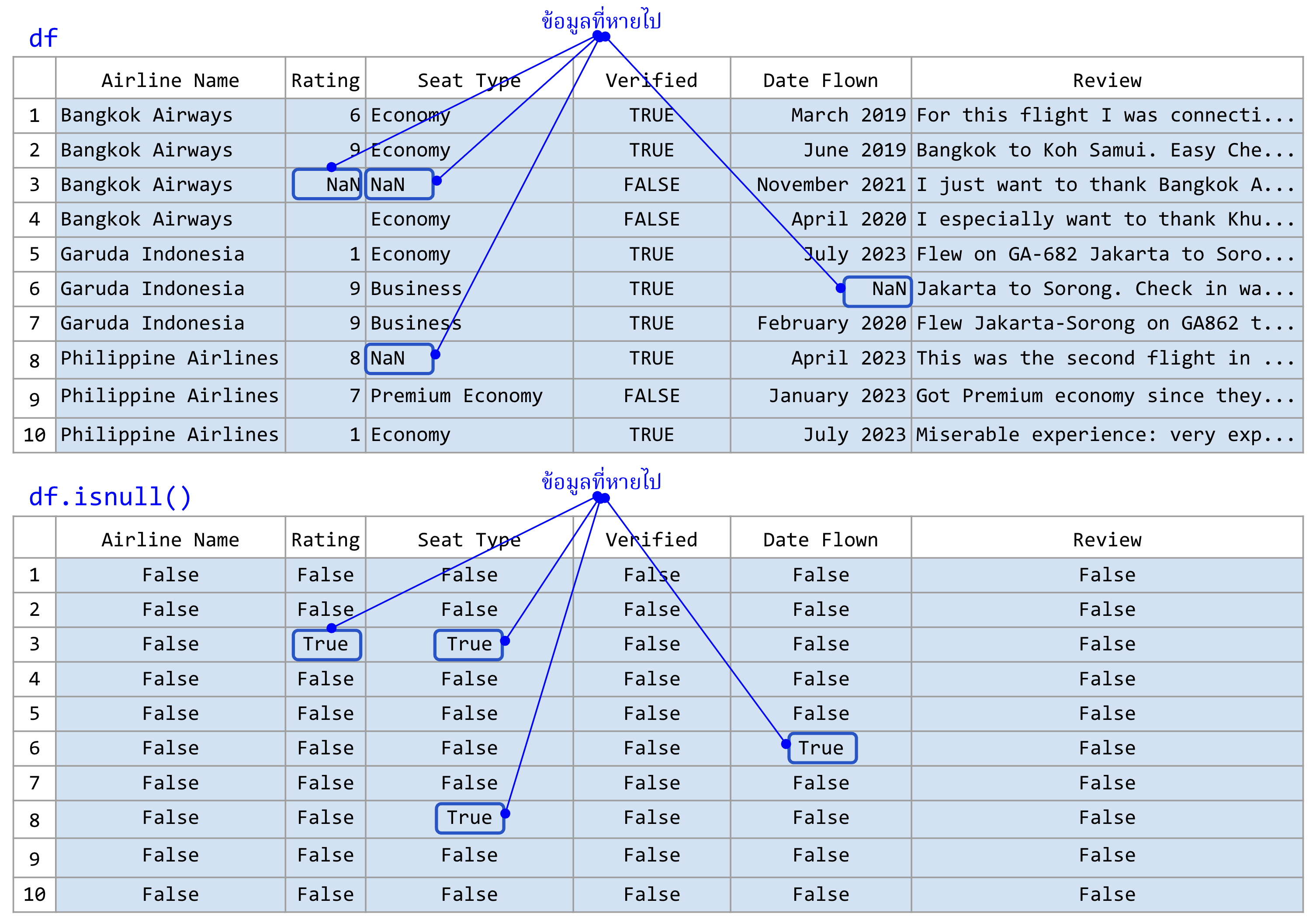Click the 'df' title above the first table

pyautogui.click(x=43, y=38)
